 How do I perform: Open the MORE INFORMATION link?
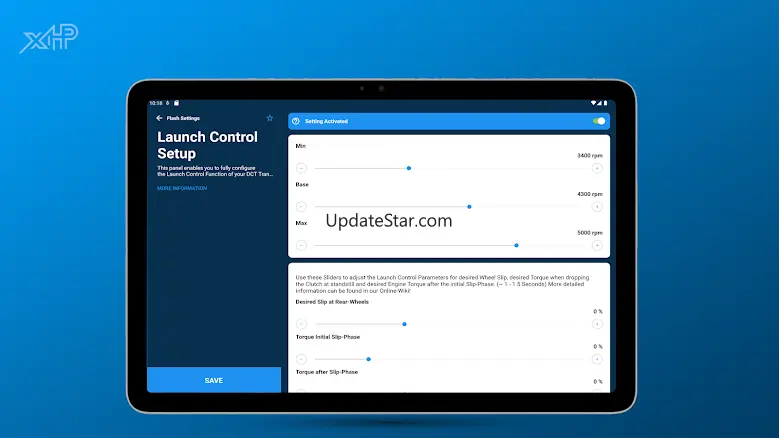[x=182, y=188]
